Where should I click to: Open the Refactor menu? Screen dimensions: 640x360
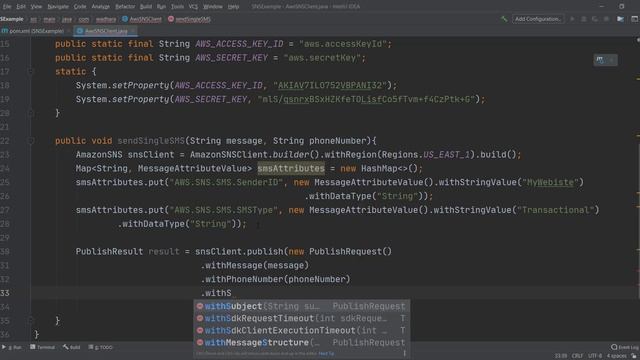coord(125,7)
